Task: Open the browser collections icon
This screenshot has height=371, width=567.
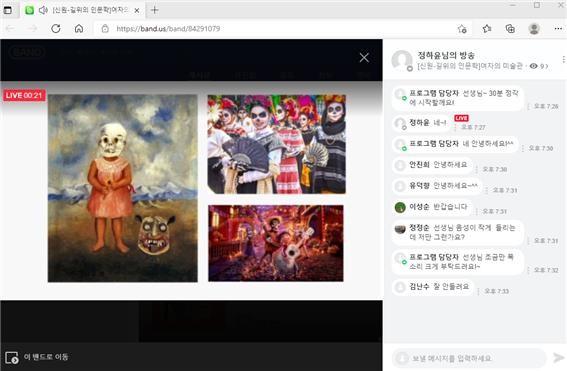Action: [510, 29]
